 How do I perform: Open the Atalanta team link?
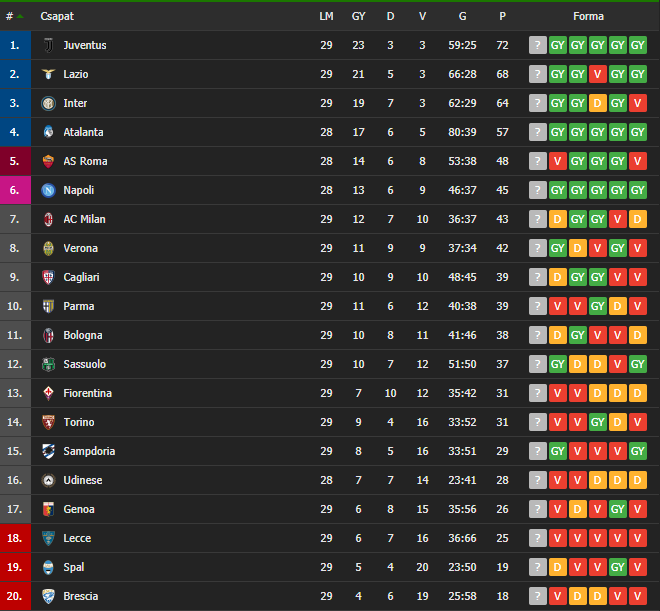coord(83,132)
